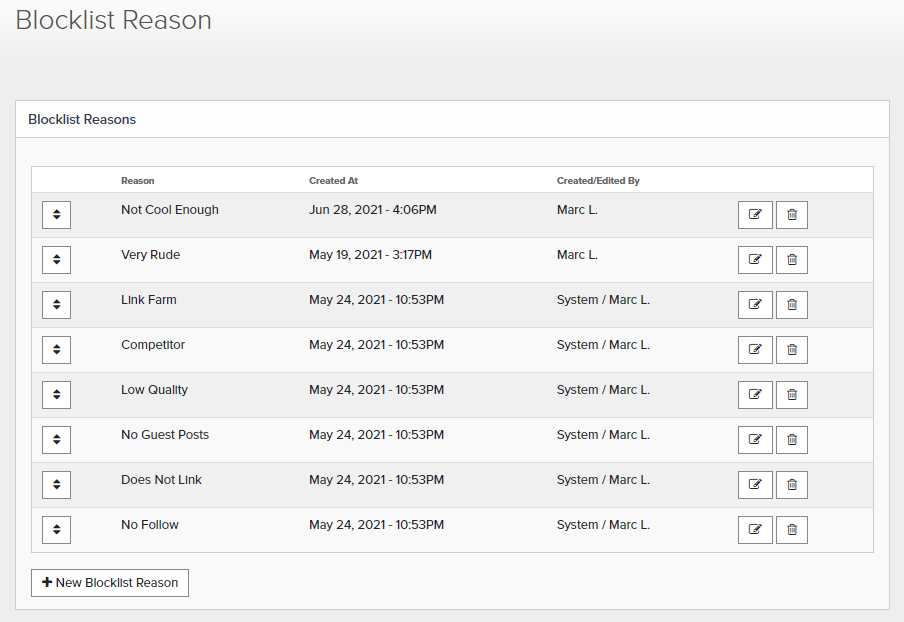Viewport: 904px width, 622px height.
Task: Delete the Very Rude reason
Action: (x=792, y=259)
